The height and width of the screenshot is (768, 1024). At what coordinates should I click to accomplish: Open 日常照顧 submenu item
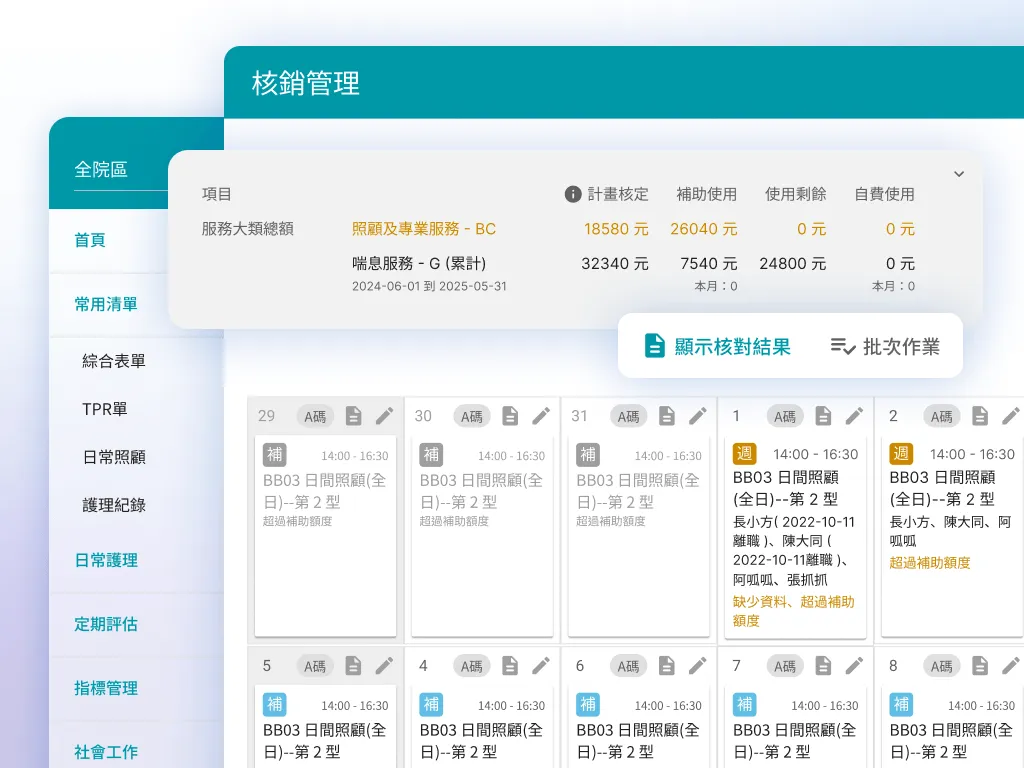coord(114,457)
